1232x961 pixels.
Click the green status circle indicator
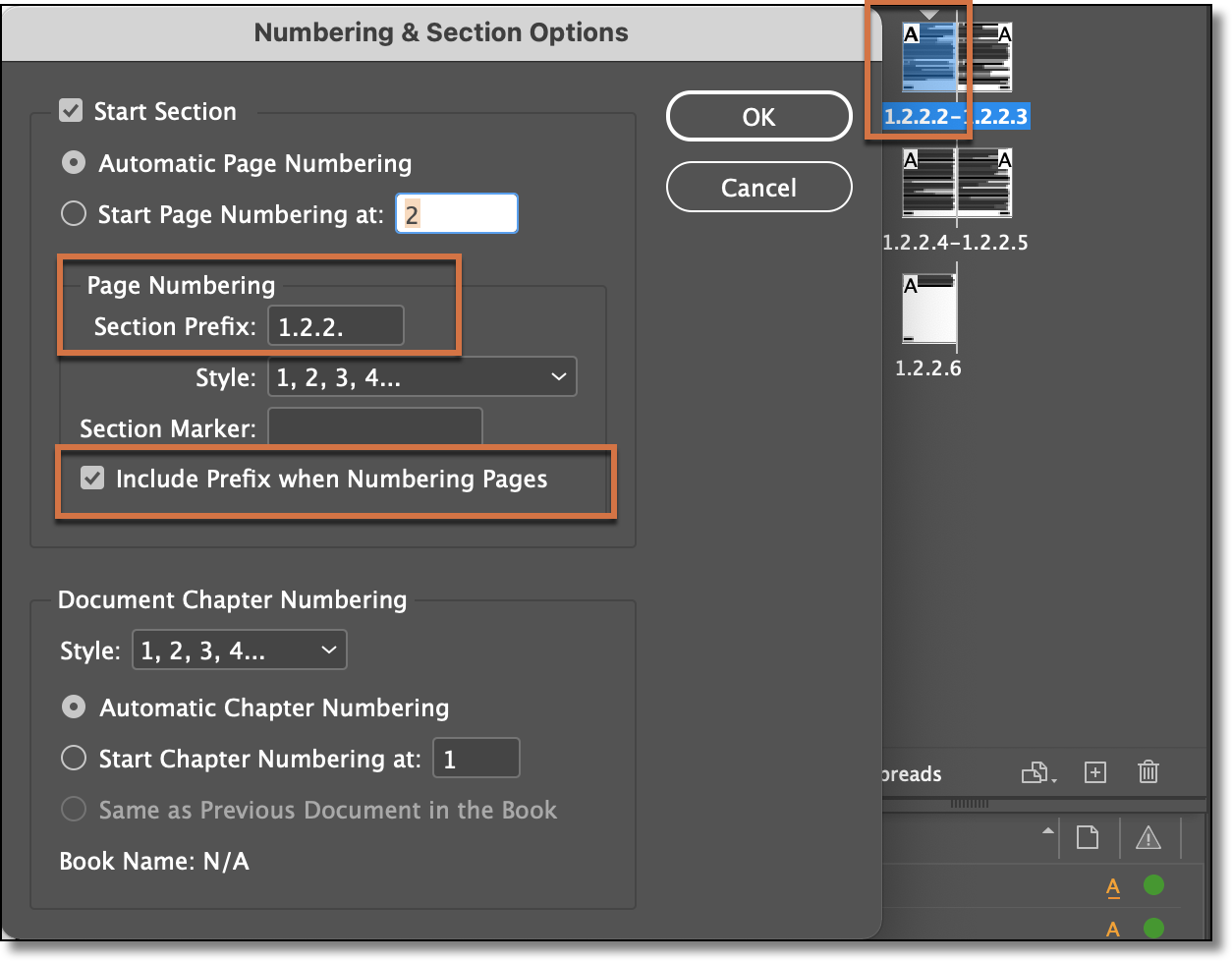pos(1152,885)
